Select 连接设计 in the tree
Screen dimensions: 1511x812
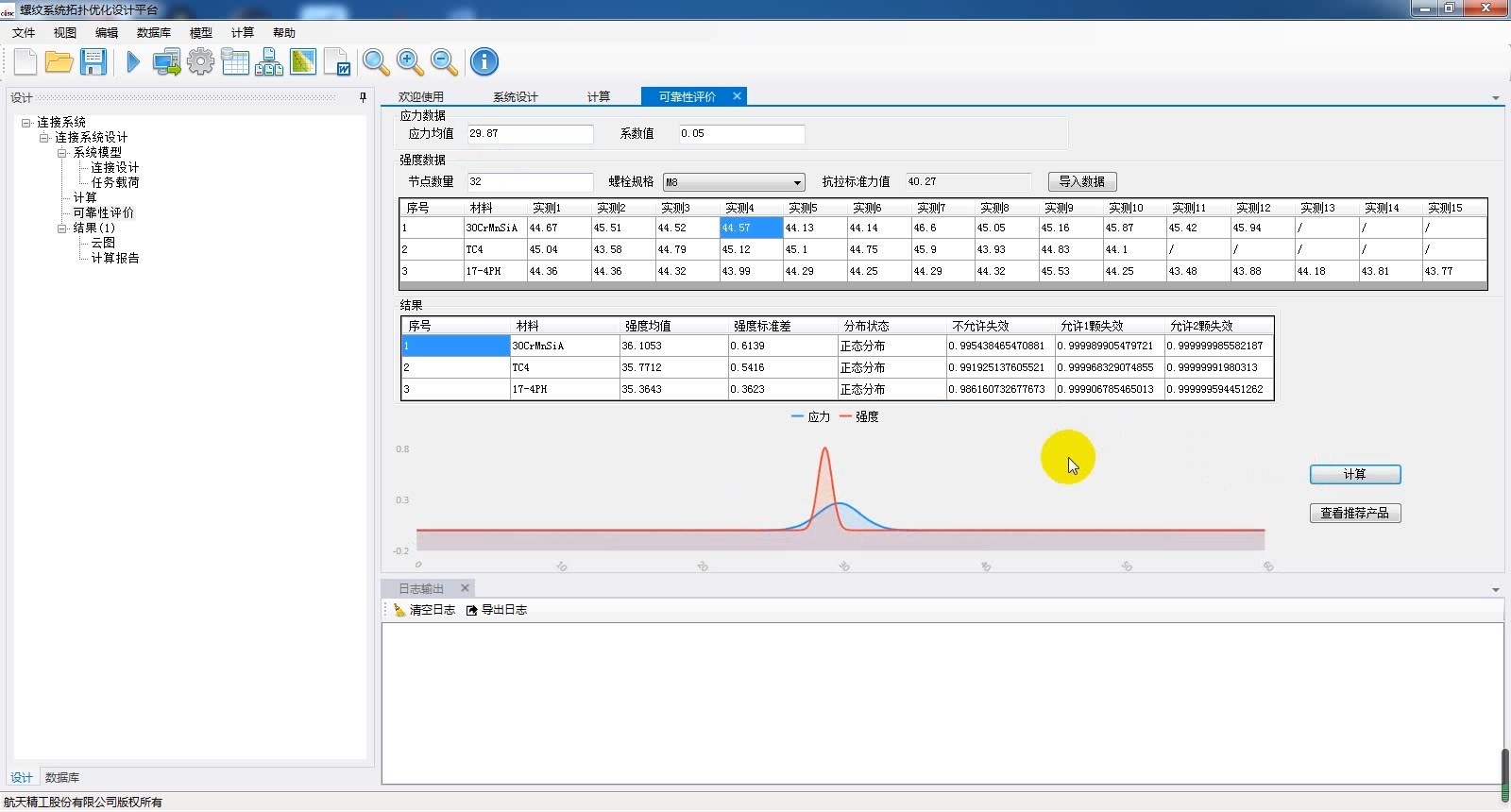click(115, 168)
